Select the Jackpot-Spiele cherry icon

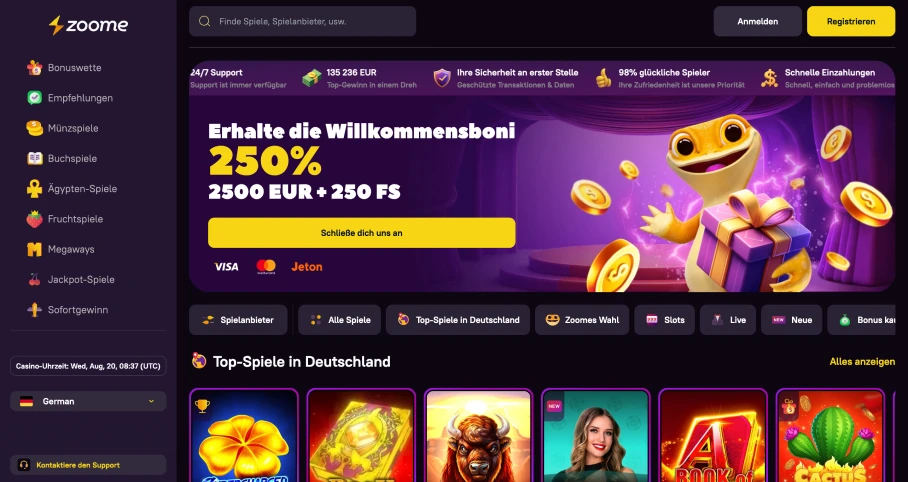(35, 280)
